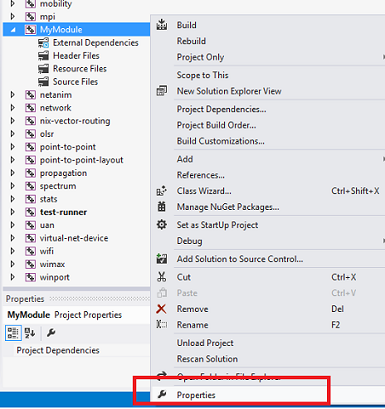The width and height of the screenshot is (385, 409).
Task: Expand the test-runner project node
Action: [x=13, y=212]
